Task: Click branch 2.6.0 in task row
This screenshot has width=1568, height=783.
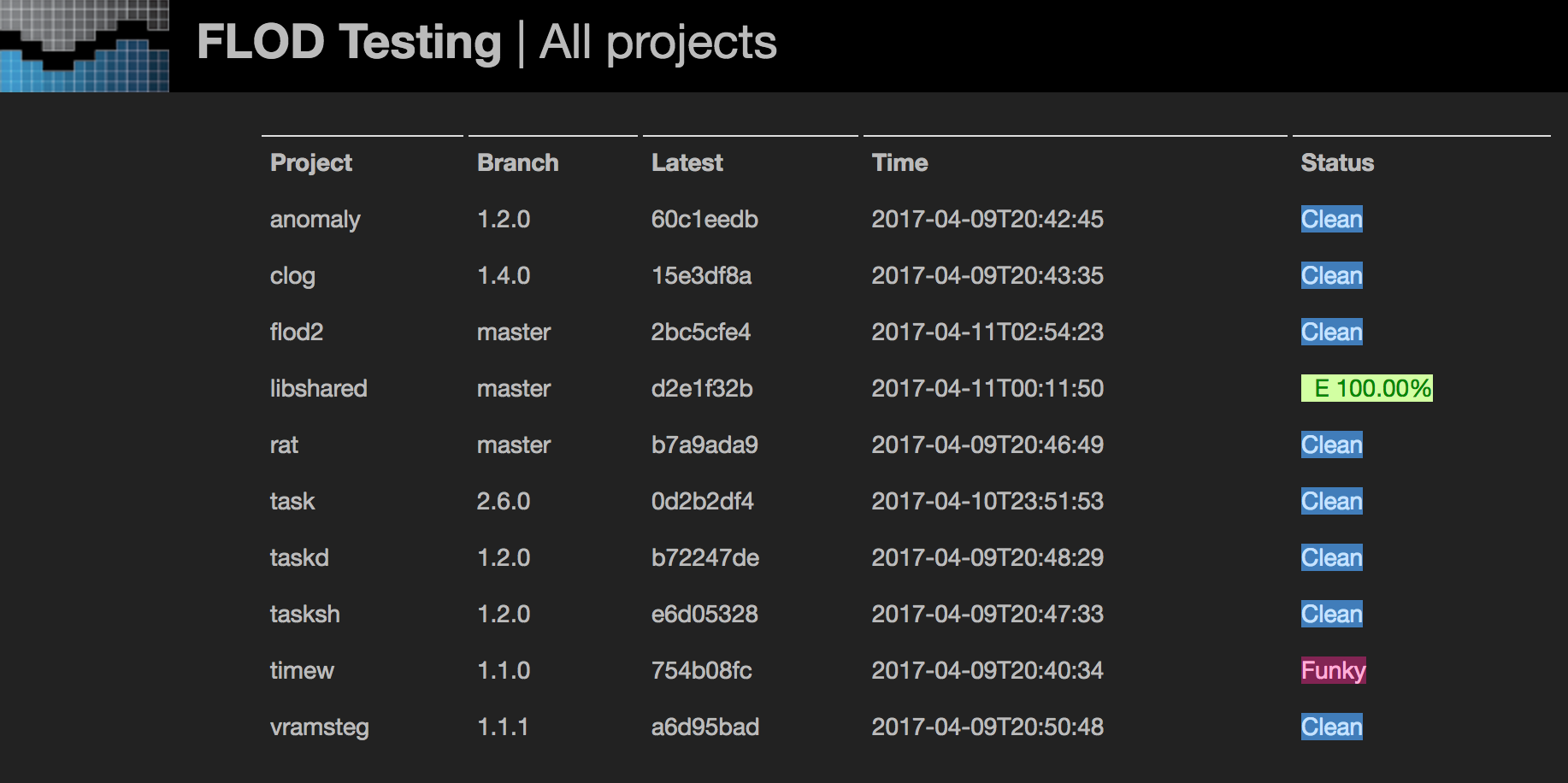Action: click(504, 501)
